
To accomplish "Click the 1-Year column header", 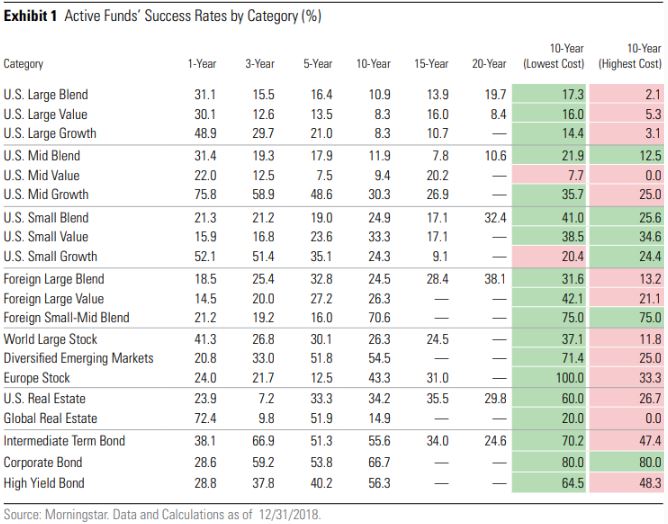I will pos(202,64).
